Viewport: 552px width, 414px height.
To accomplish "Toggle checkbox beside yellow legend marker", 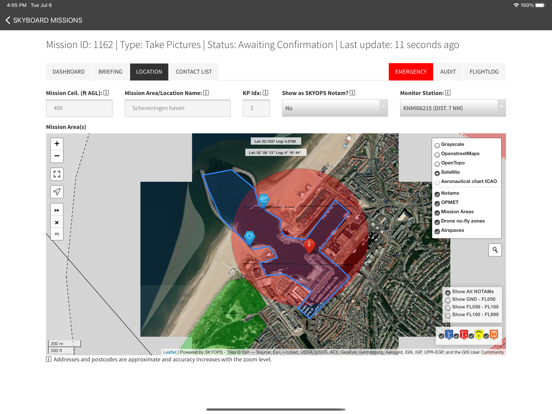I will (471, 336).
